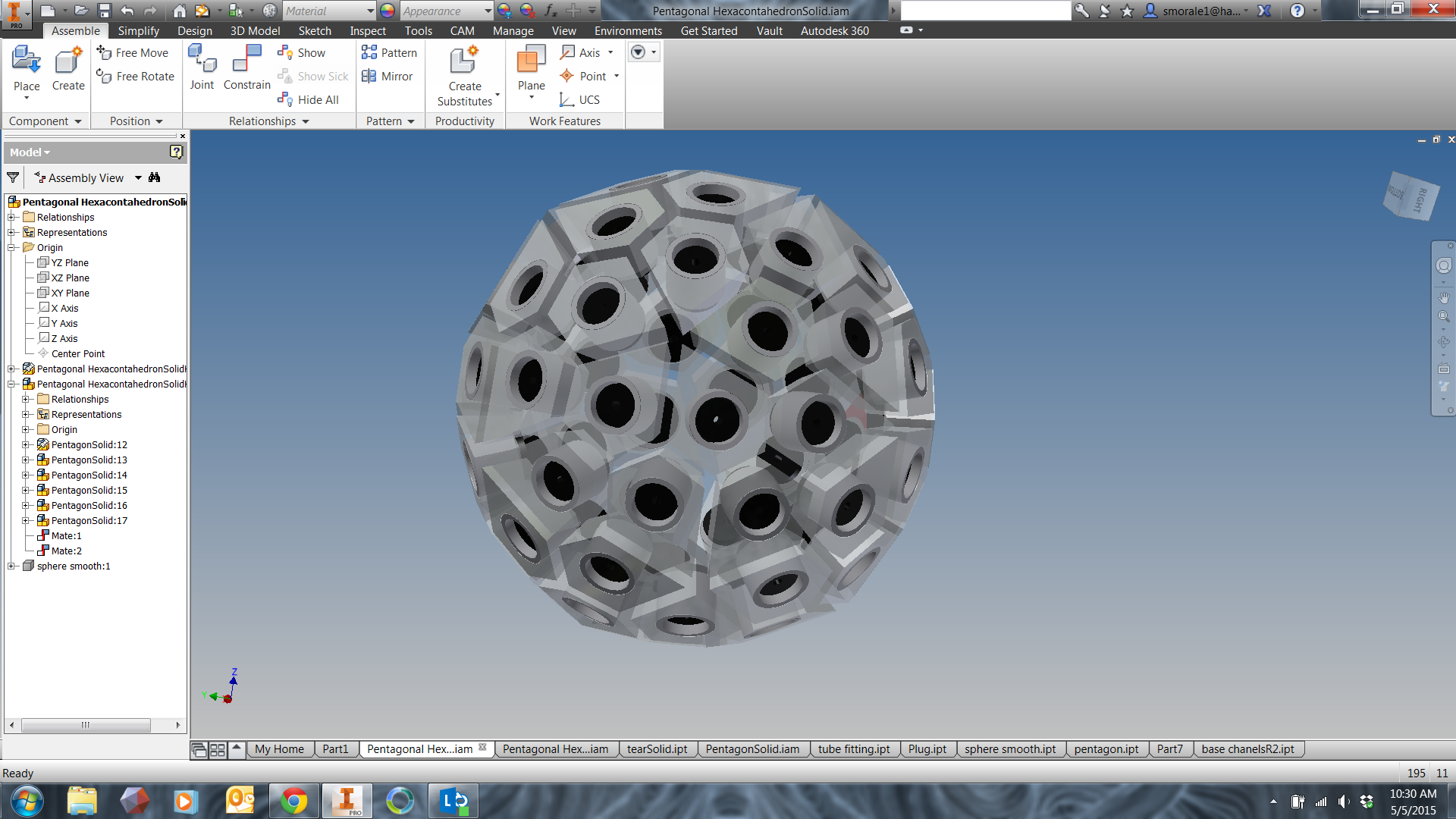This screenshot has height=819, width=1456.
Task: Toggle Show relationships
Action: (303, 52)
